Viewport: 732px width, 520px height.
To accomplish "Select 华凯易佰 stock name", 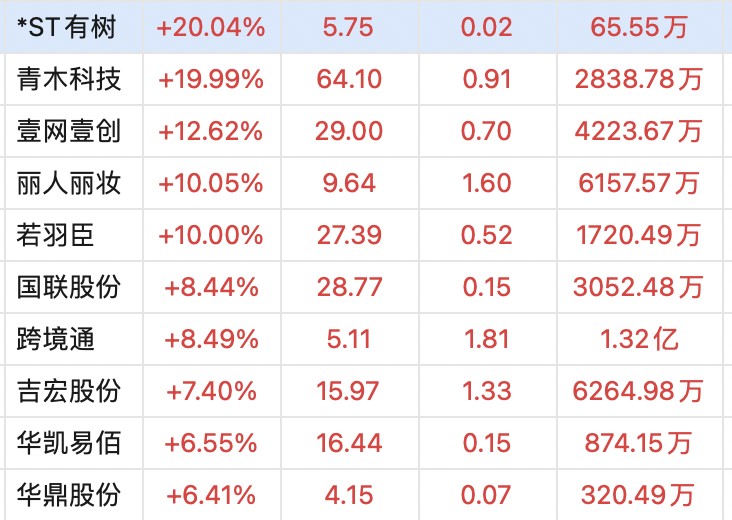I will coord(69,443).
